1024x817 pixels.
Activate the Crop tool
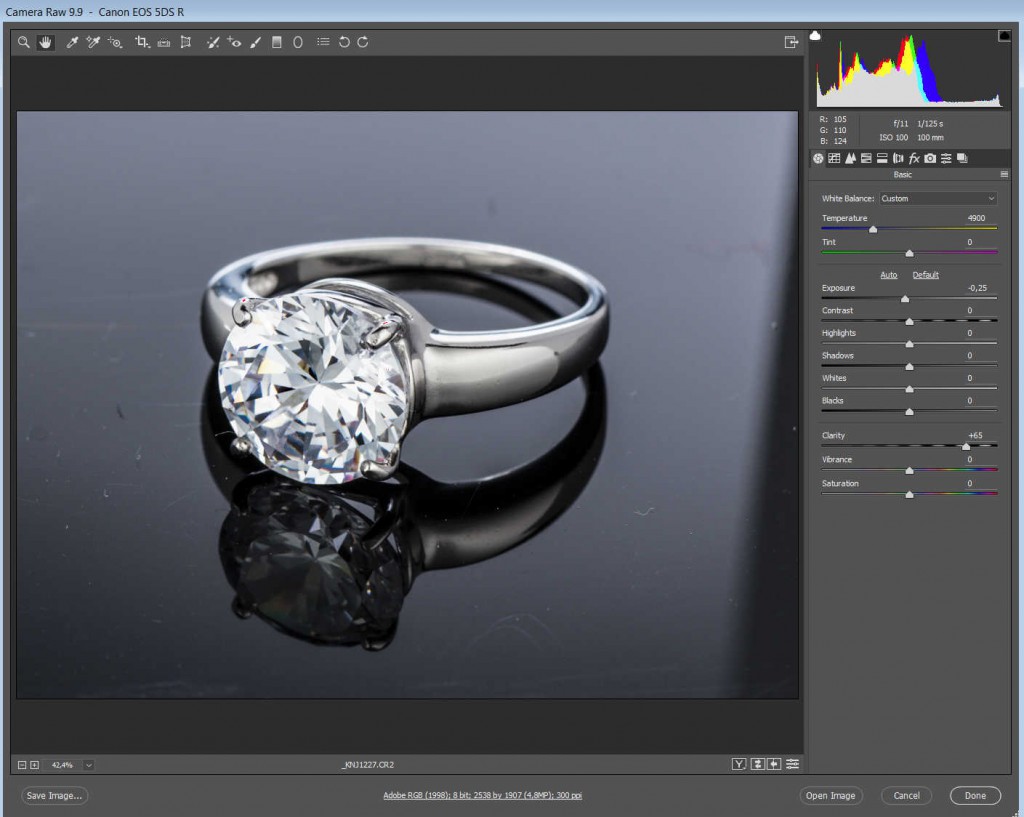point(141,42)
